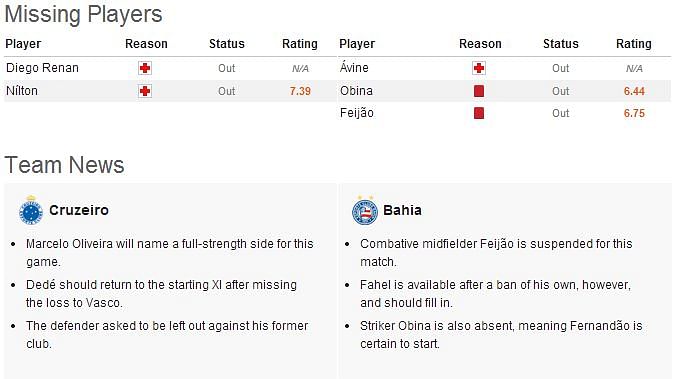
Task: Click the injury icon next to Ávine
Action: pos(479,68)
